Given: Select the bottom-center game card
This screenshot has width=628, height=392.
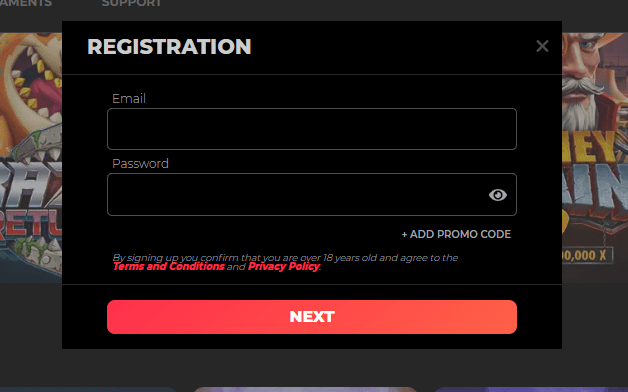Looking at the screenshot, I should 306,389.
